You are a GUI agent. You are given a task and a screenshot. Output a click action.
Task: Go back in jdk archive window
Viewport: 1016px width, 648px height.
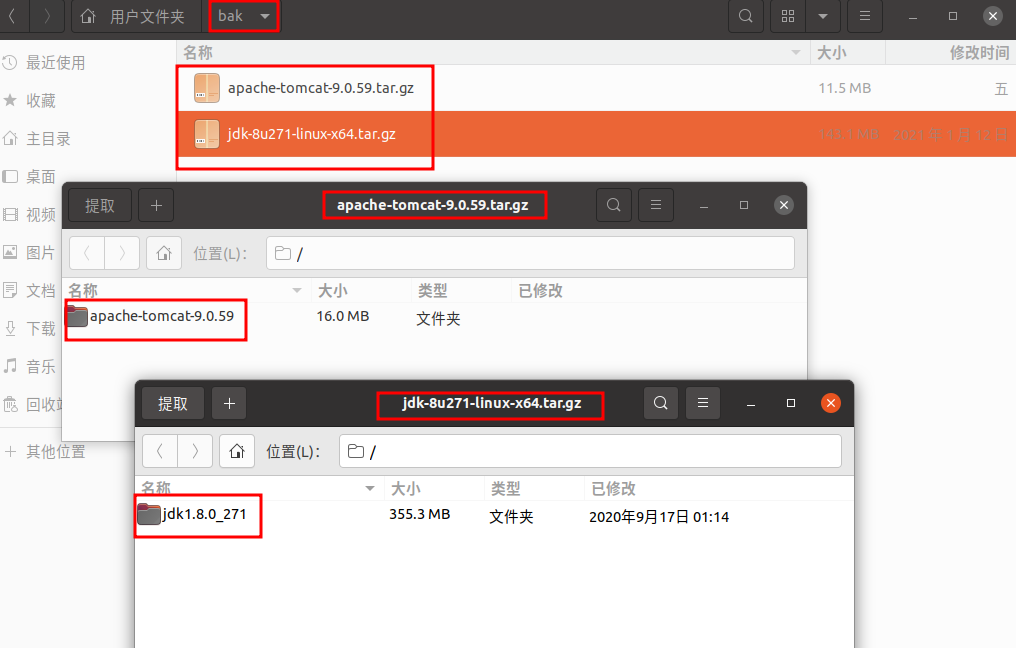[160, 451]
